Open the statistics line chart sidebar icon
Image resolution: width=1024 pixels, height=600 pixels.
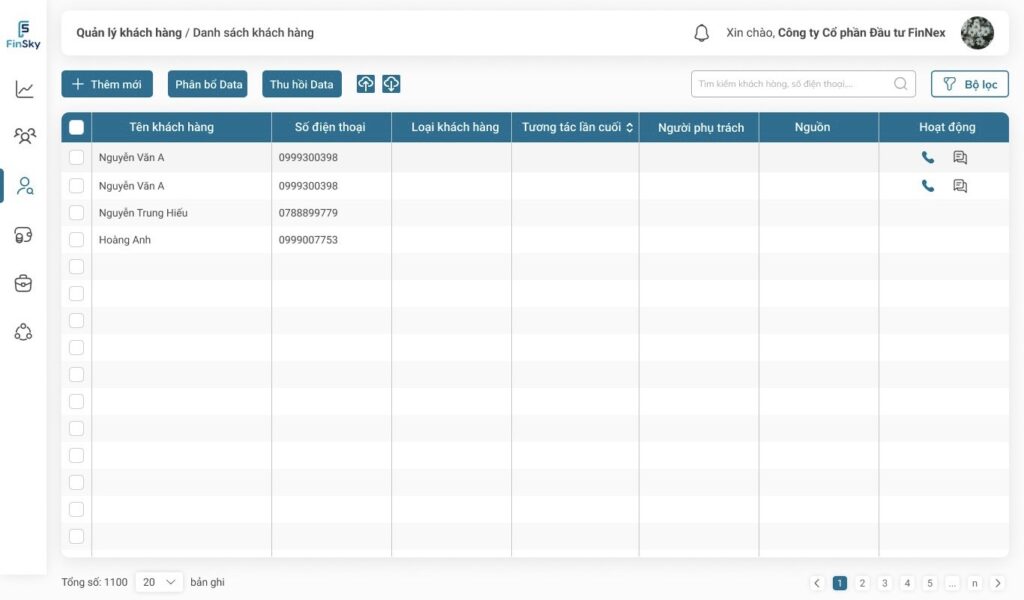point(24,89)
